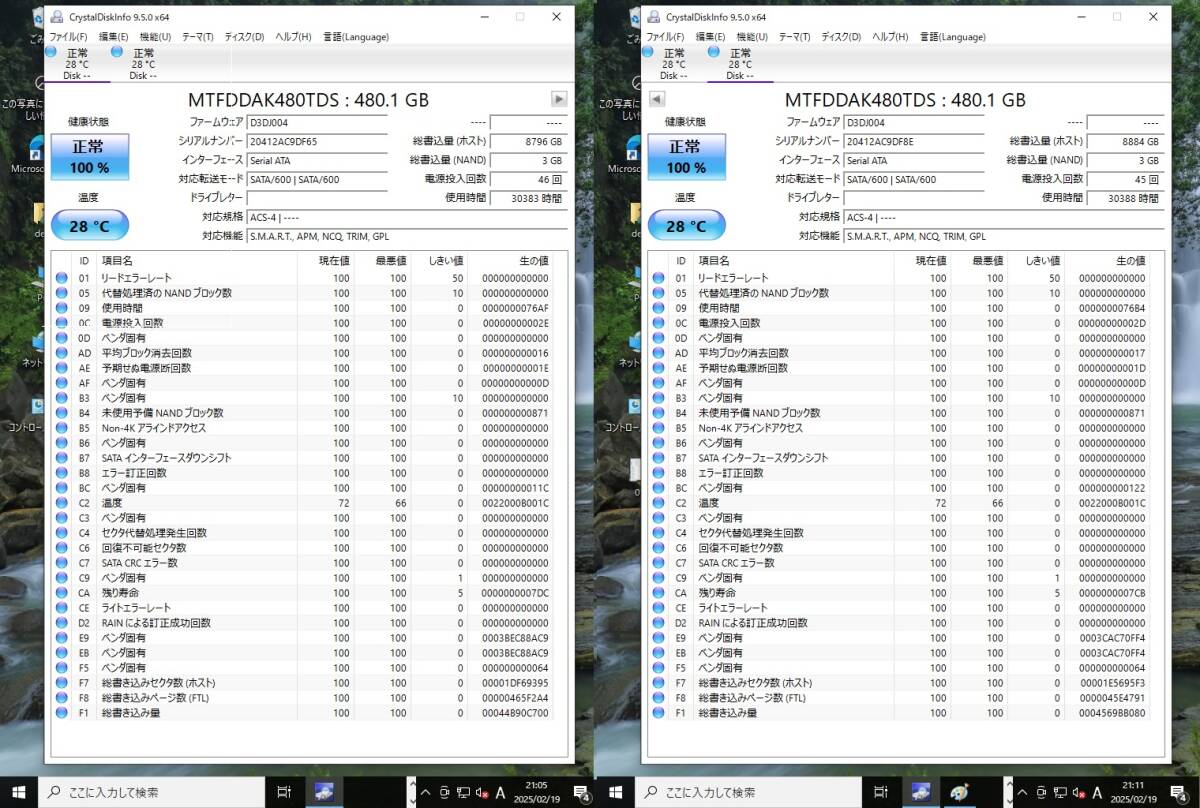Click 項目名 column header in left window
Image resolution: width=1200 pixels, height=808 pixels.
click(x=115, y=260)
